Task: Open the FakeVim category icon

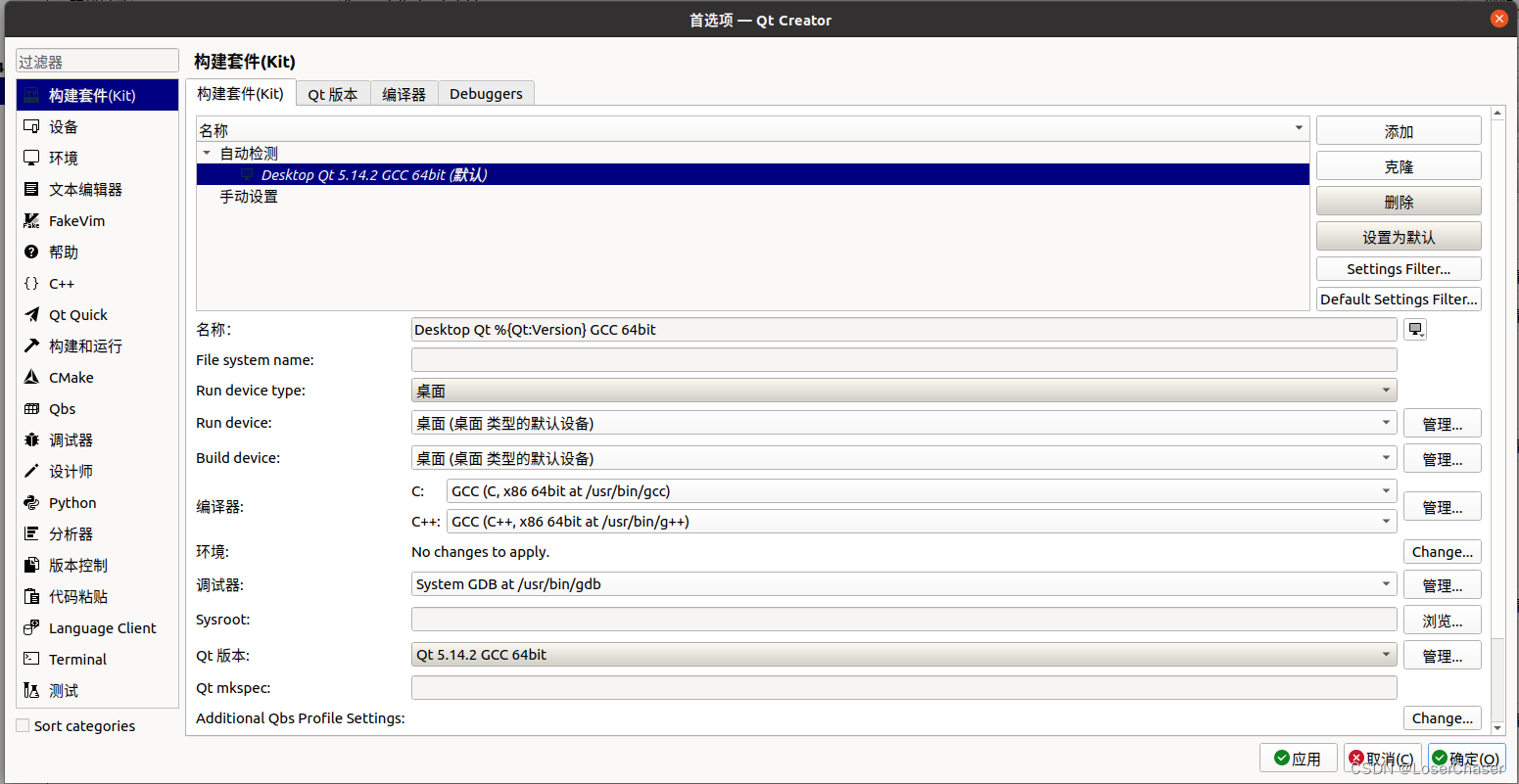Action: pyautogui.click(x=31, y=220)
